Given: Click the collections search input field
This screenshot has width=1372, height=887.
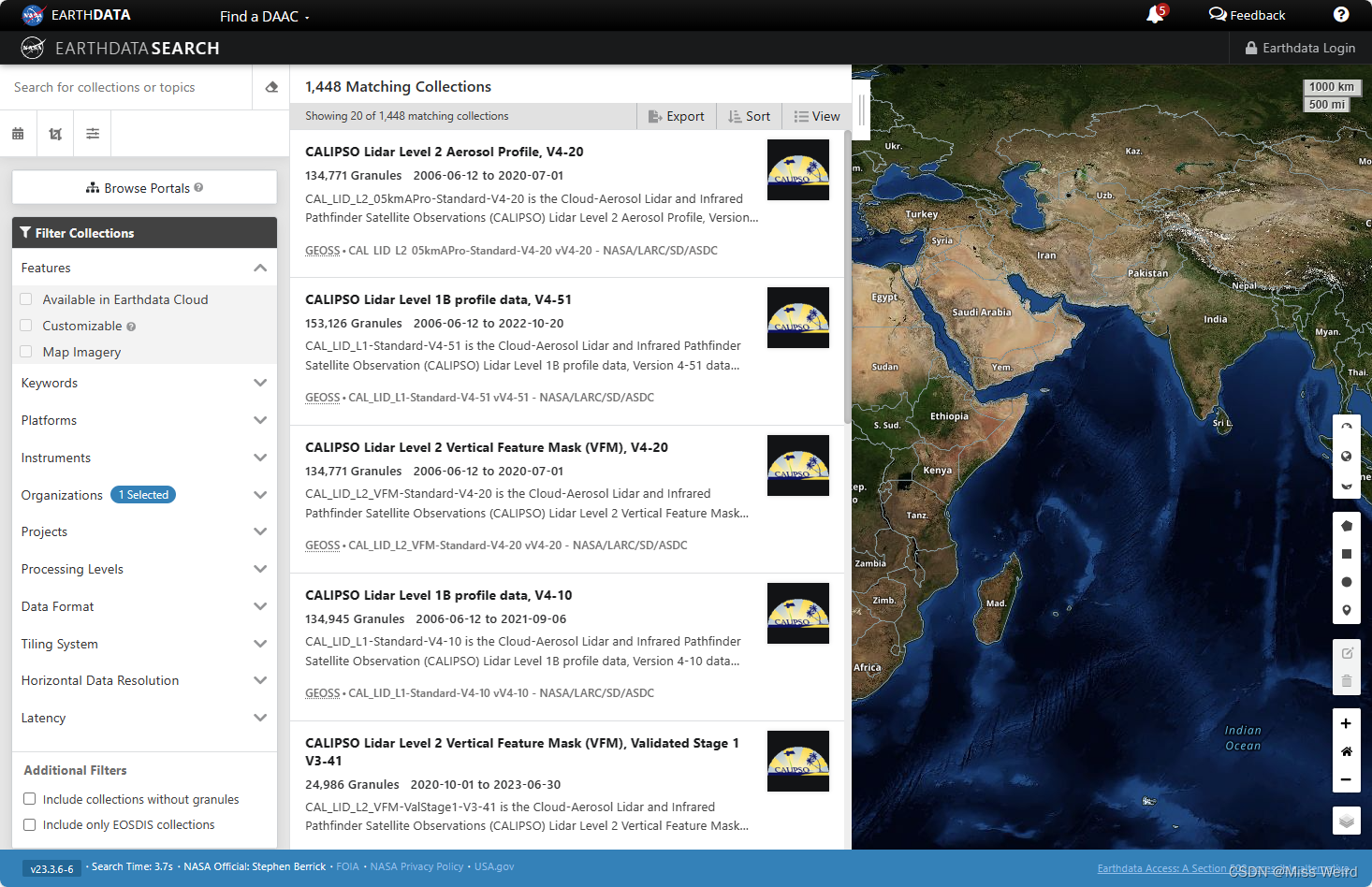Looking at the screenshot, I should coord(126,87).
